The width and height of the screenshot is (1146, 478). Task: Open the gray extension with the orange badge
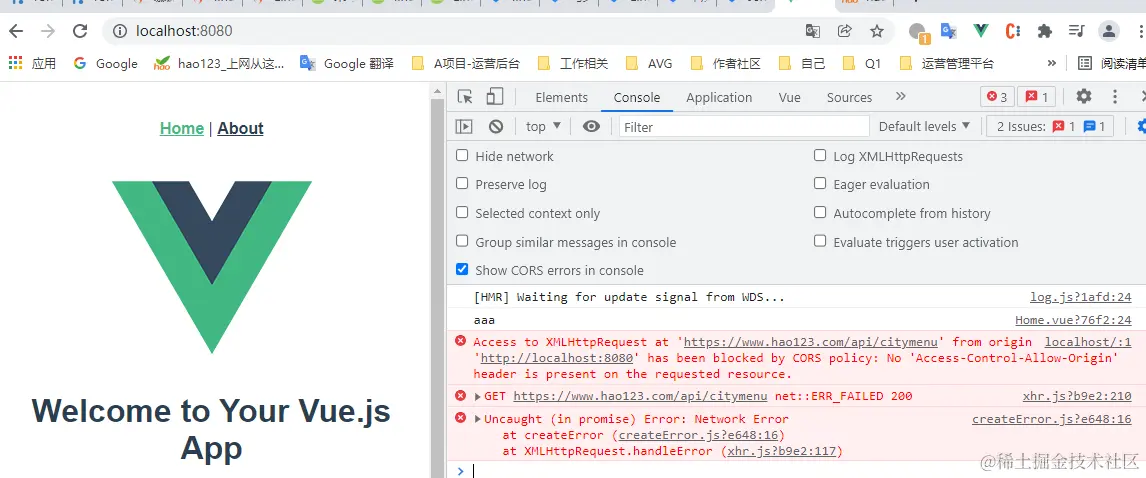[918, 31]
